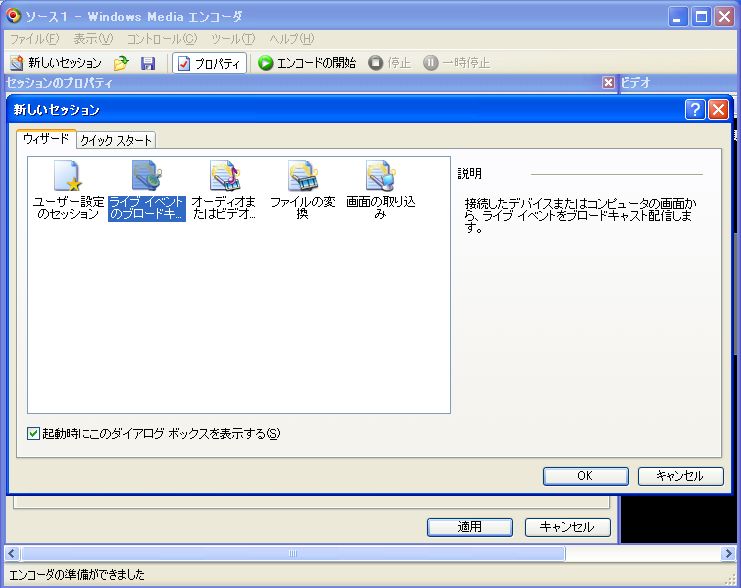The image size is (741, 588).
Task: Select the ユーザー設定のセッション wizard icon
Action: coord(67,177)
